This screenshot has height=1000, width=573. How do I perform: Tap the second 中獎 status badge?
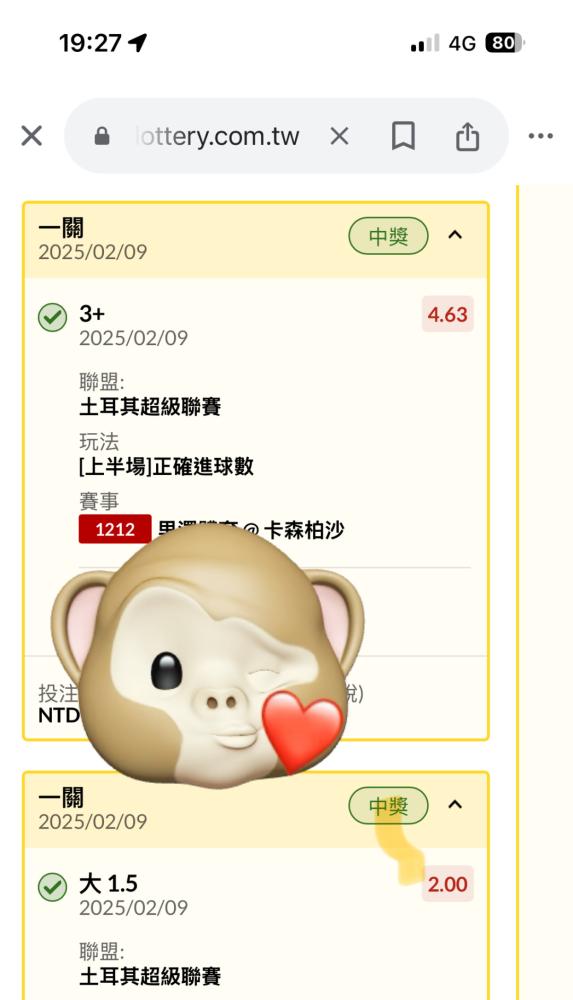click(388, 806)
